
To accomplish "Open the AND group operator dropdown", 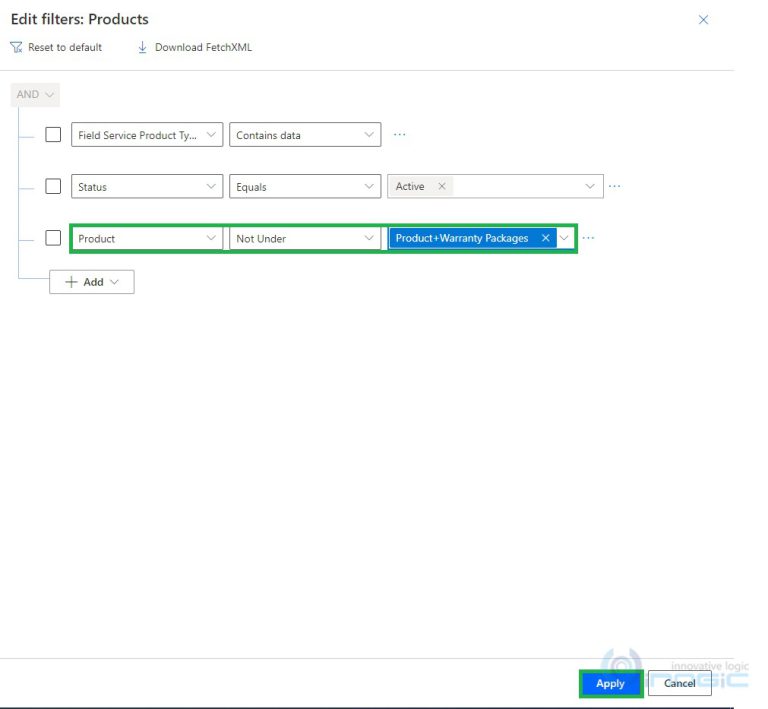I will tap(35, 95).
